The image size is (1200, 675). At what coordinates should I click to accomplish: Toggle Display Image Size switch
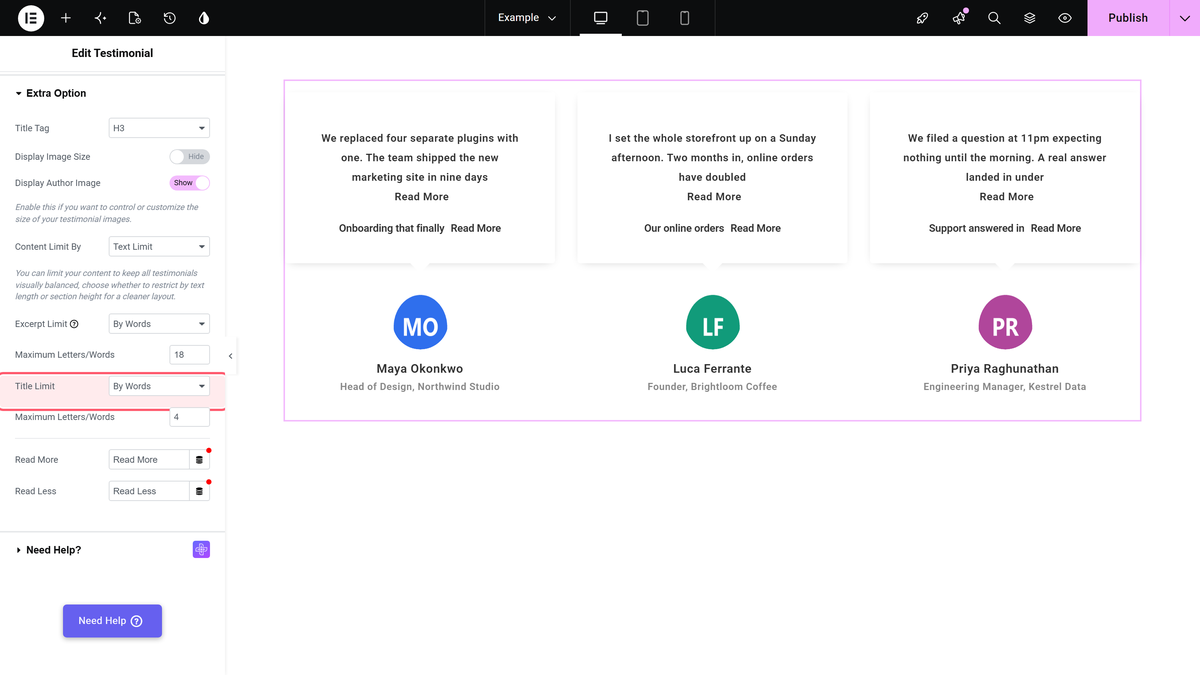click(190, 157)
